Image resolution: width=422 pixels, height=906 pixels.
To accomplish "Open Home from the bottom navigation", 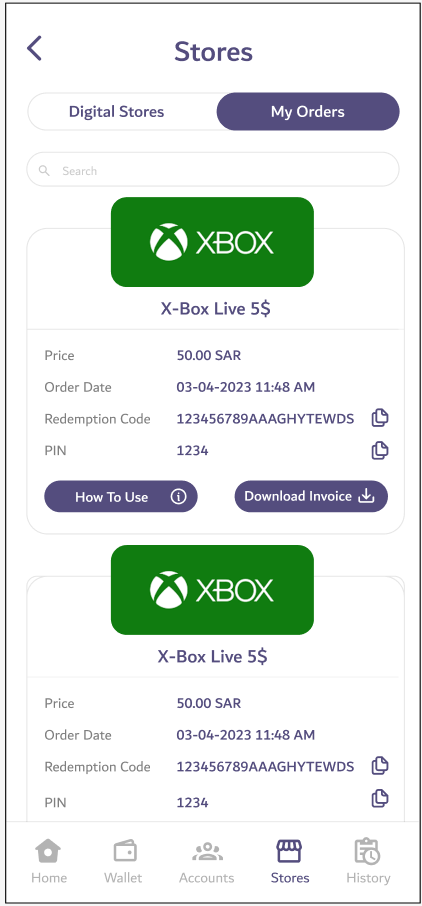I will (x=49, y=862).
